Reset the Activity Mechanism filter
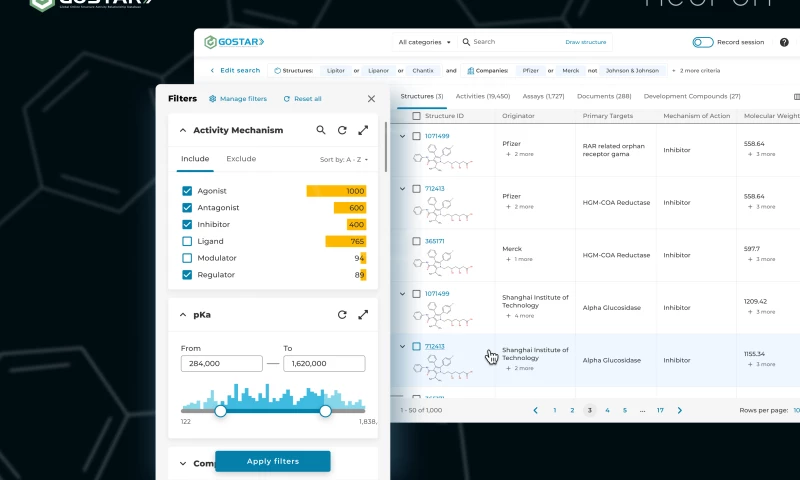Screen dimensions: 800x480 click(x=342, y=130)
